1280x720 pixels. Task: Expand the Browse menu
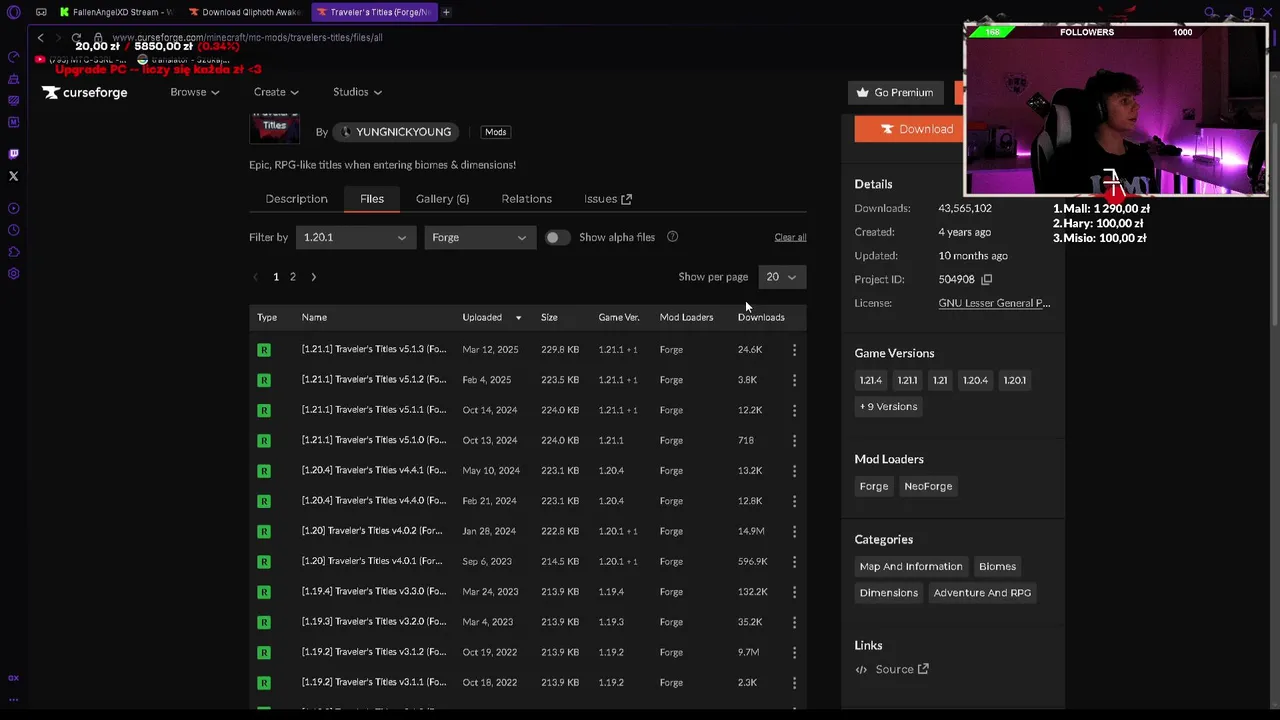point(194,92)
